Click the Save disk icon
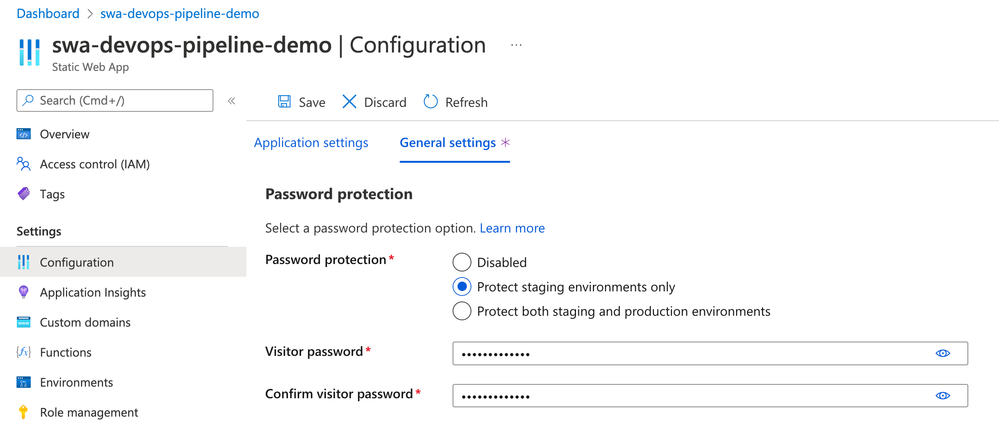 coord(284,102)
